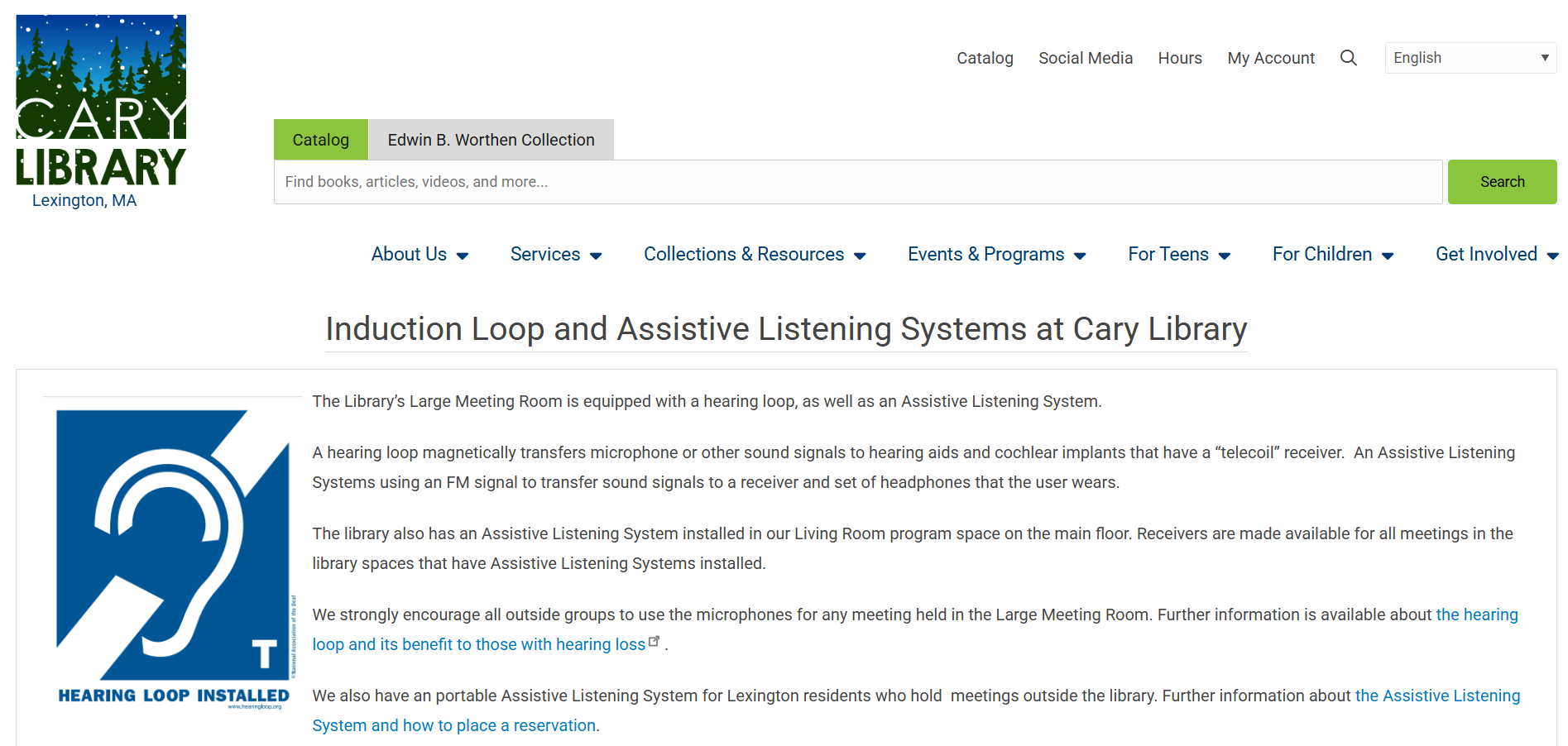The image size is (1568, 746).
Task: Go to My Account
Action: tap(1270, 58)
